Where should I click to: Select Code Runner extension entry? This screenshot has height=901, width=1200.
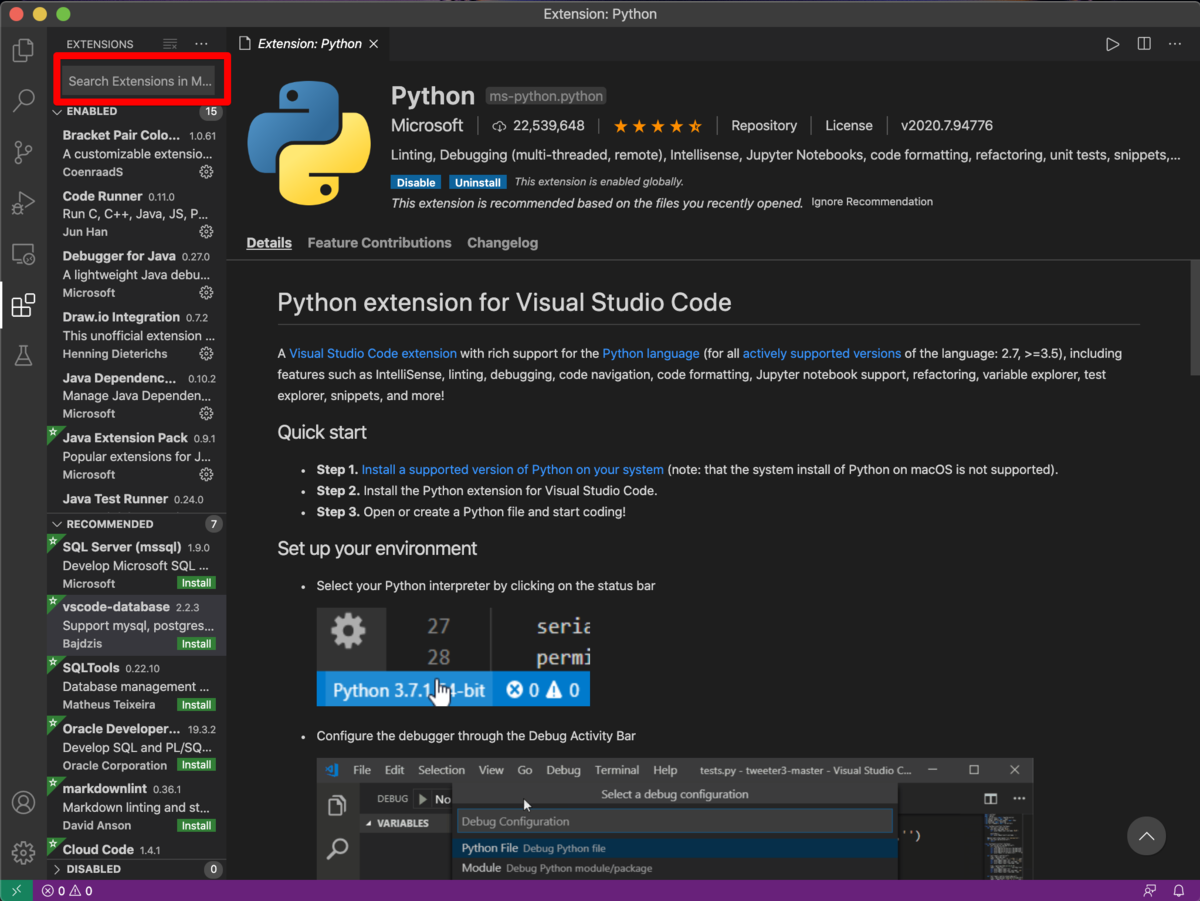point(136,214)
